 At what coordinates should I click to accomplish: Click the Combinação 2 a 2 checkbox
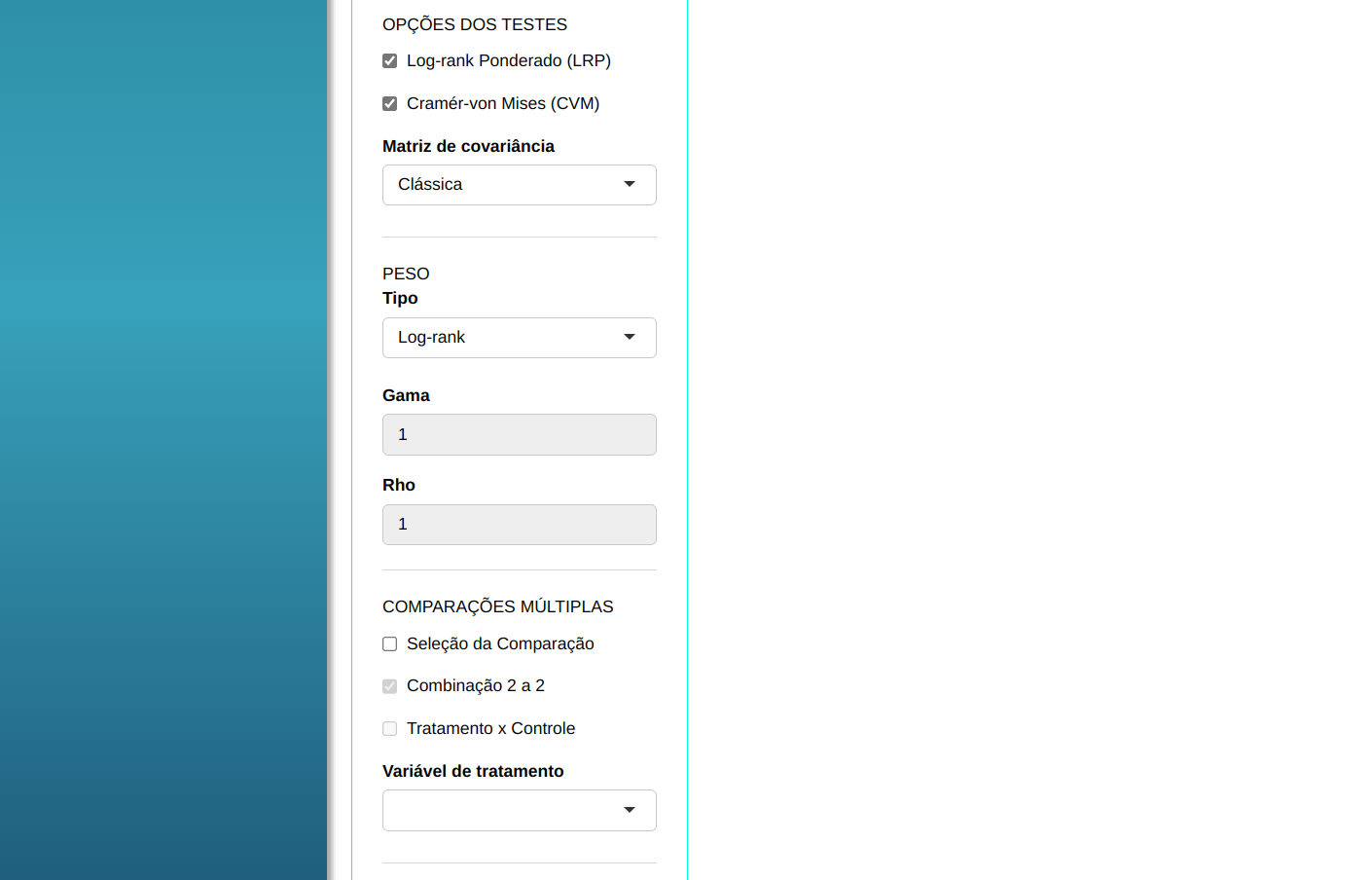click(390, 686)
